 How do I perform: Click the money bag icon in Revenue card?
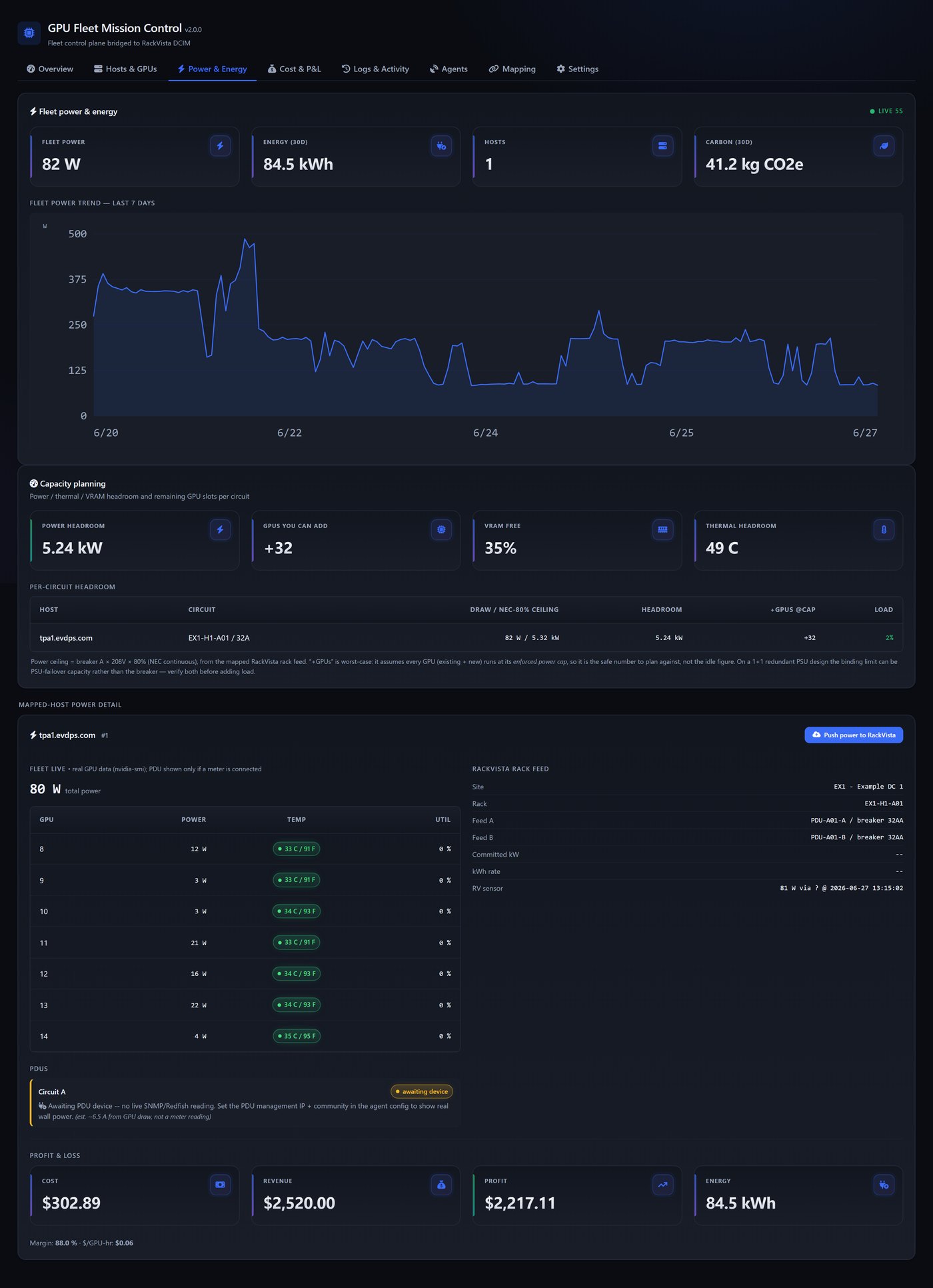coord(441,1185)
